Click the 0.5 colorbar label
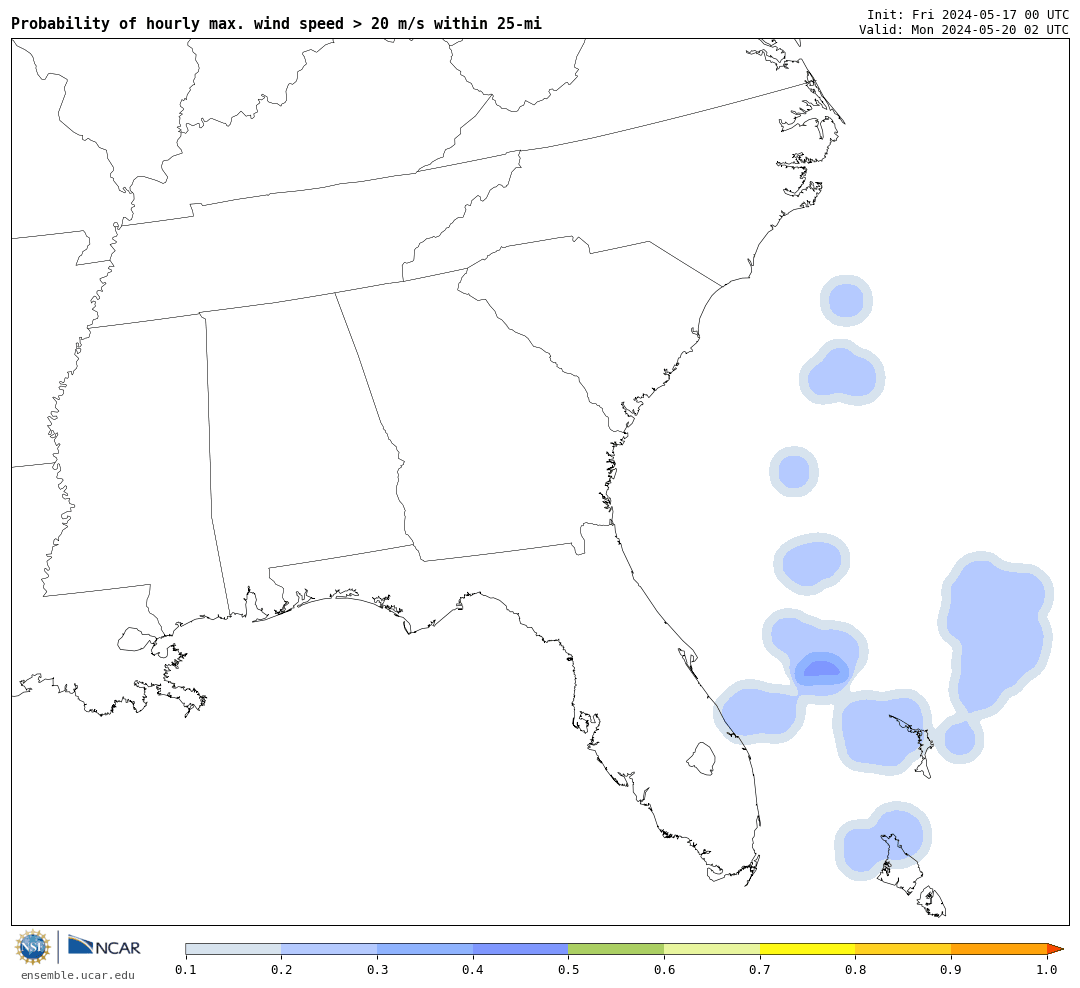The height and width of the screenshot is (988, 1080). (568, 970)
